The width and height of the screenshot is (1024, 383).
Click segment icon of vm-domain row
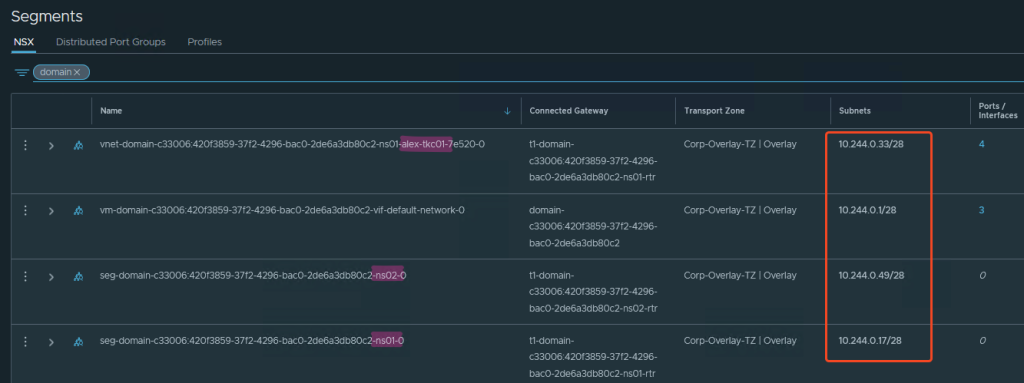point(78,210)
